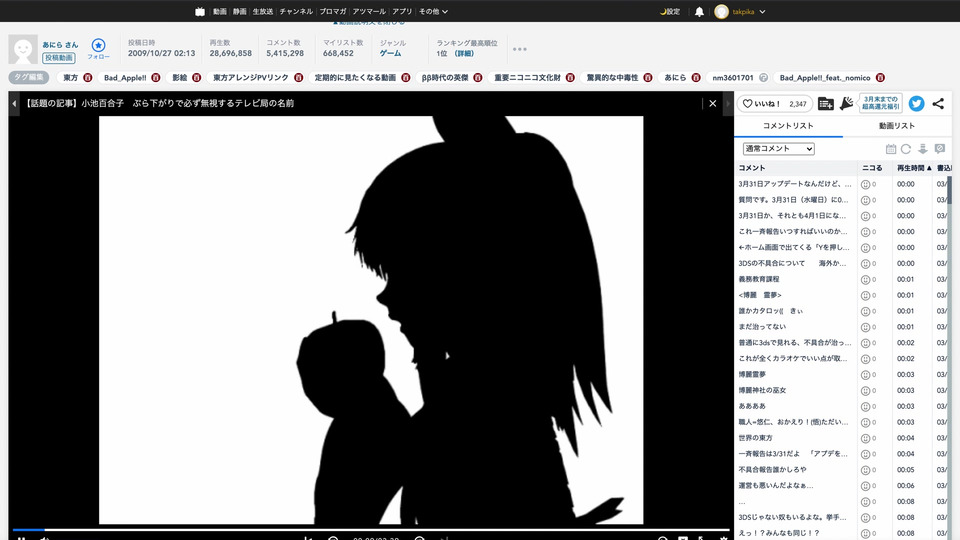Click the takpika user avatar
The image size is (960, 540).
tap(721, 12)
